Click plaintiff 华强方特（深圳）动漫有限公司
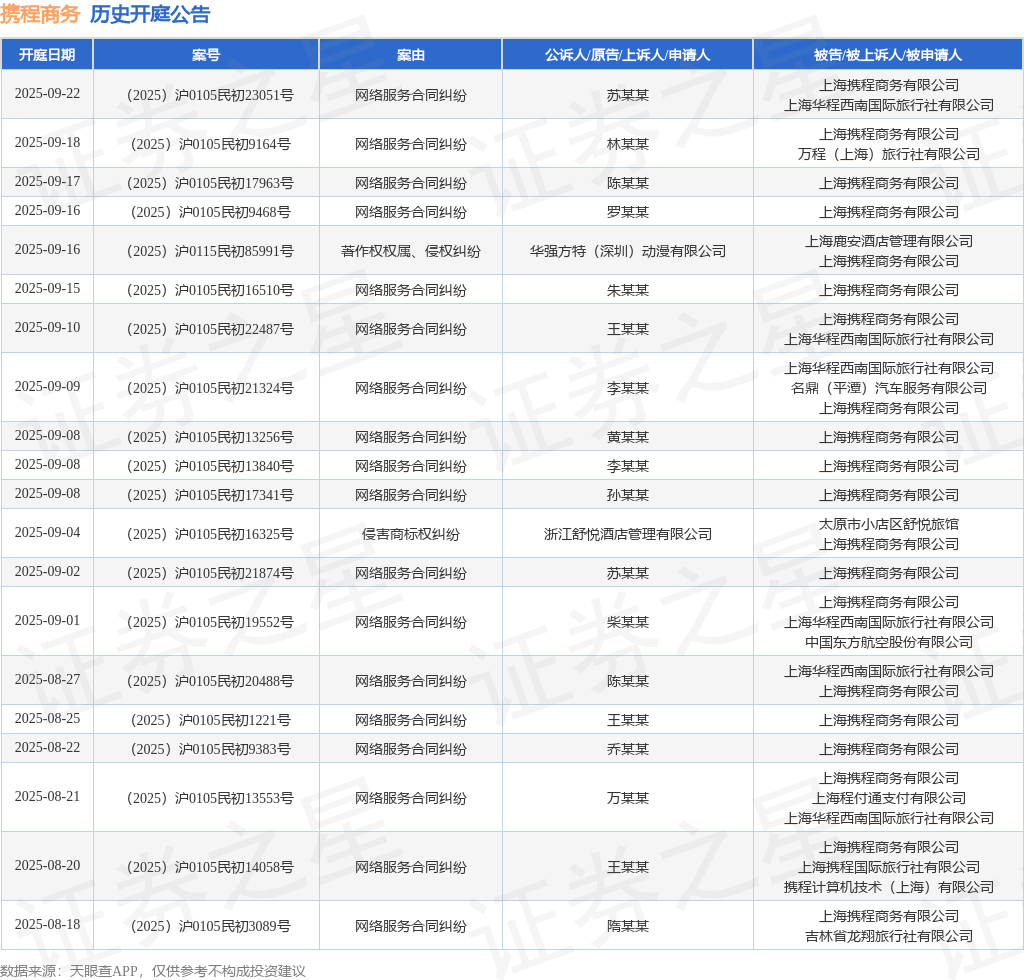The height and width of the screenshot is (980, 1024). [x=628, y=251]
